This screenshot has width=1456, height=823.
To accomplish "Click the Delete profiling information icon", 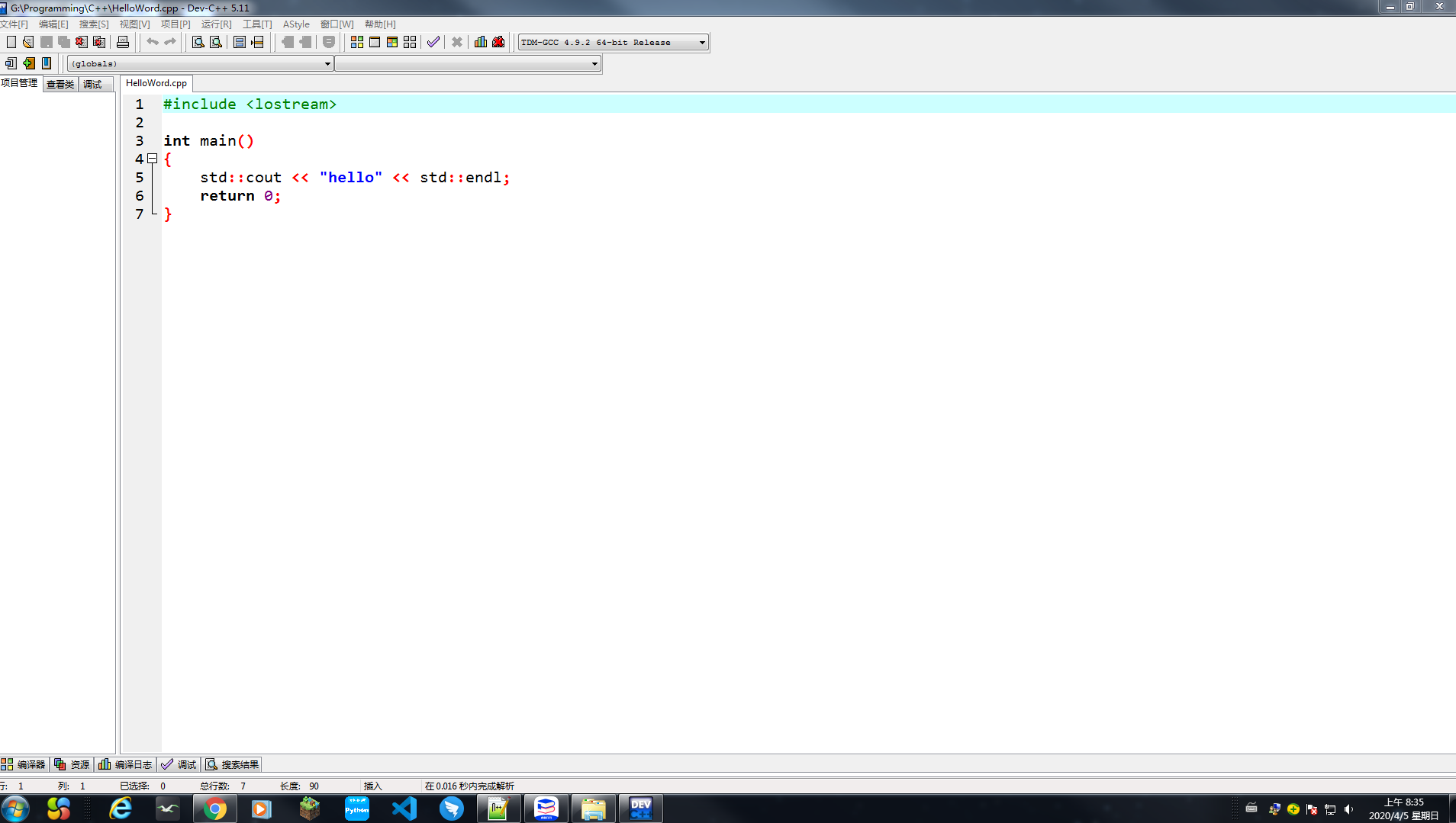I will pyautogui.click(x=498, y=42).
